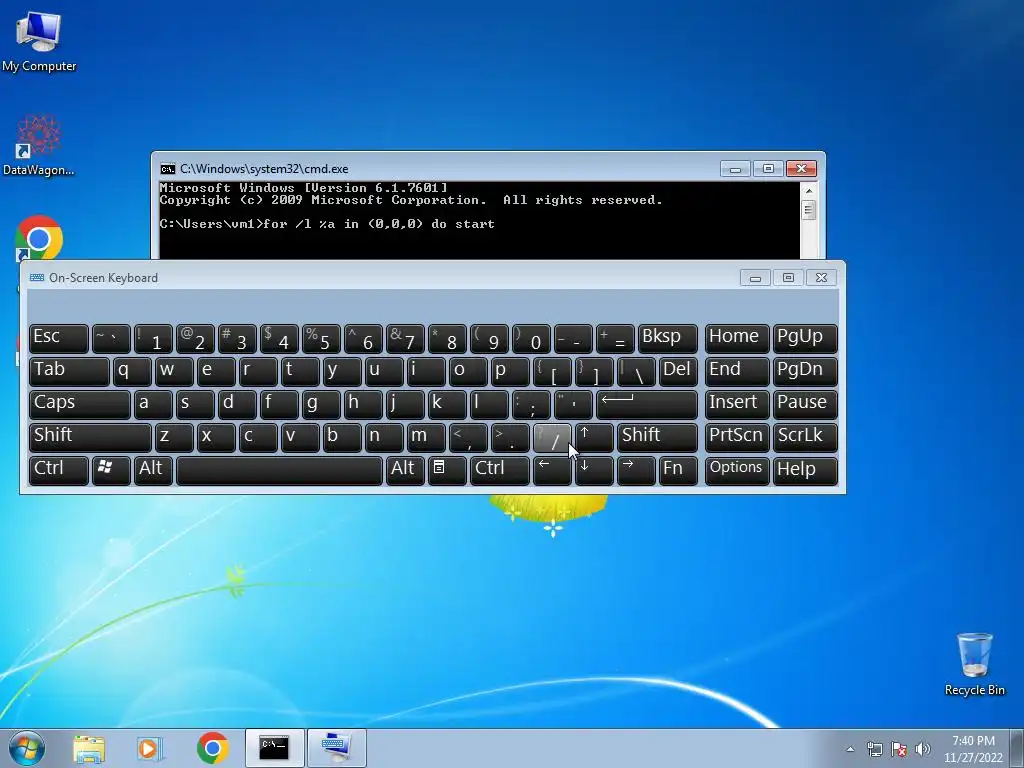
Task: Open the Action Center flag tray icon
Action: pyautogui.click(x=899, y=749)
